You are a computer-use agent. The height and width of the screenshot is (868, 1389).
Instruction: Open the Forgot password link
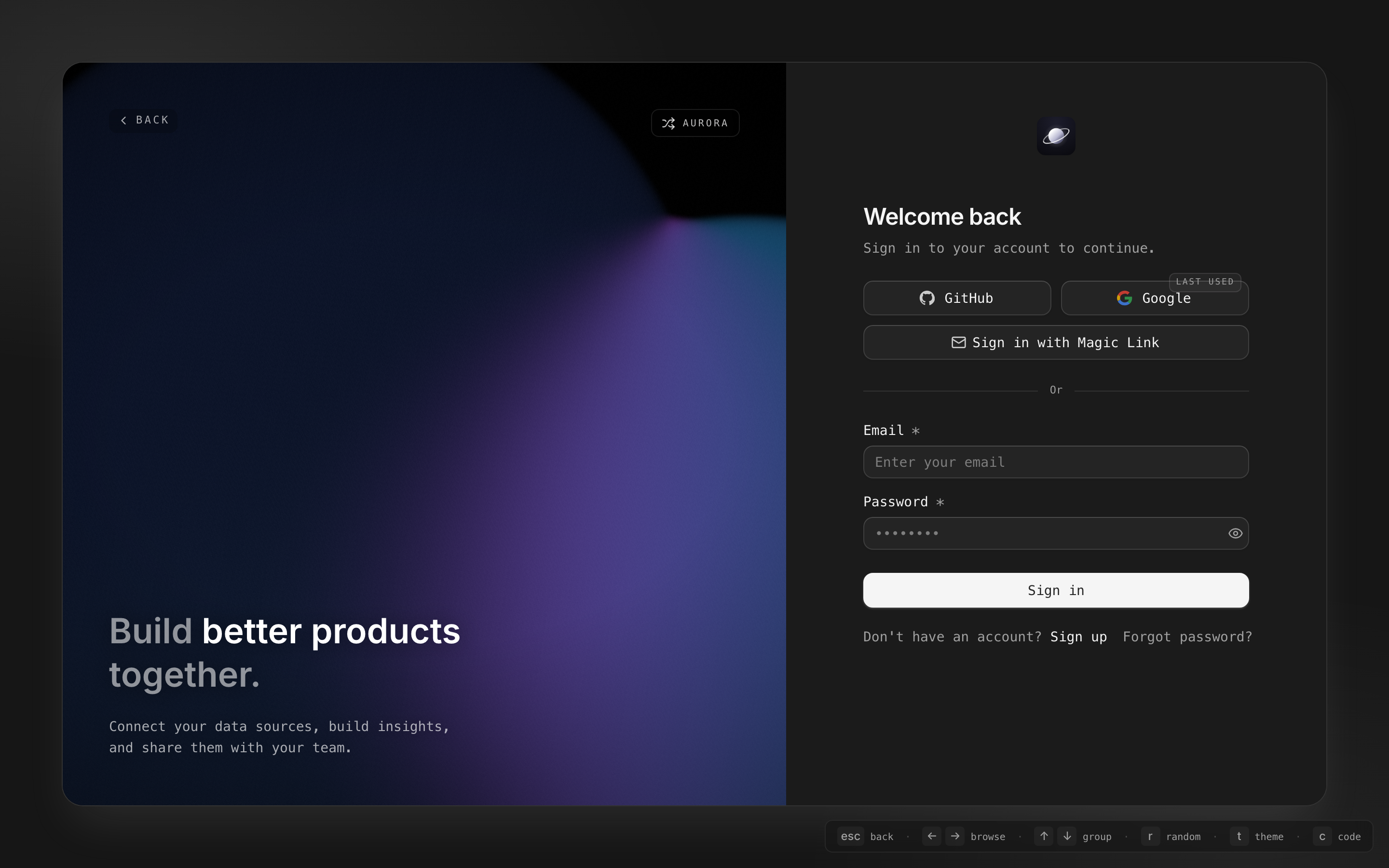coord(1187,637)
